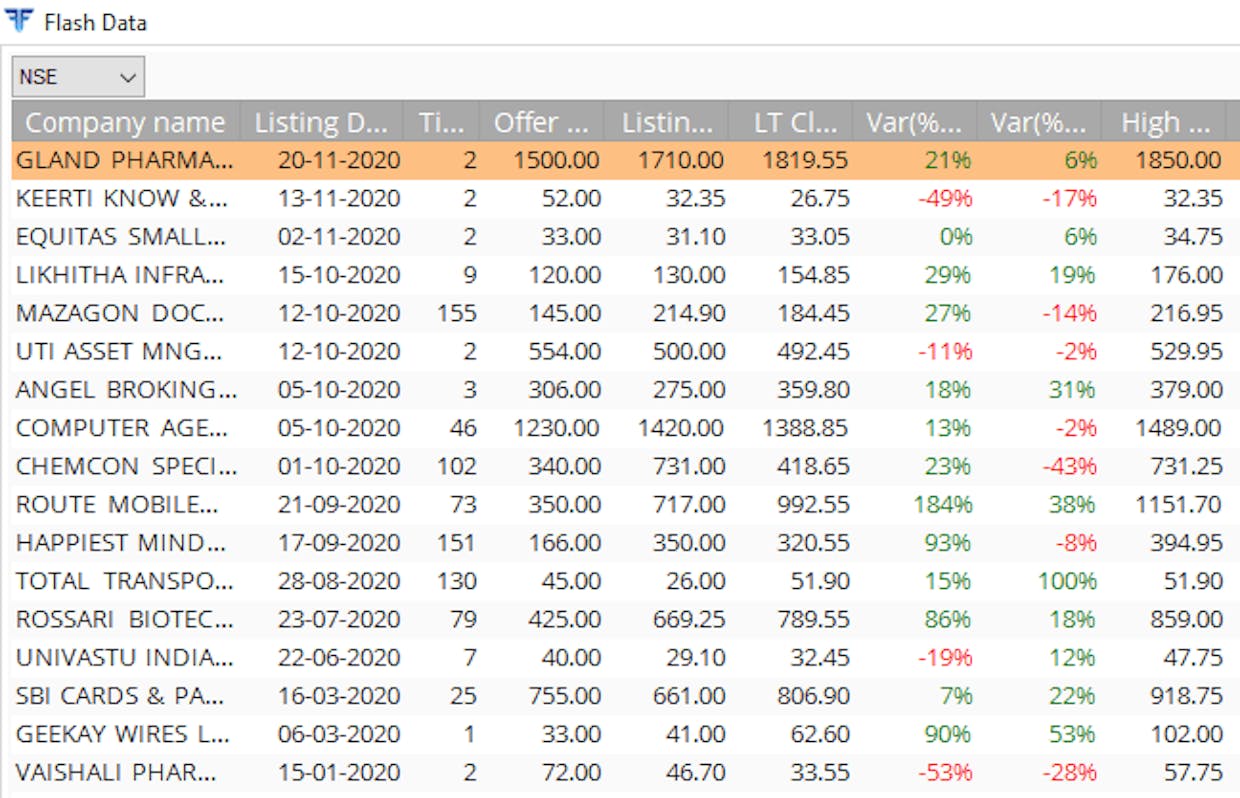Select VAISHALI PHAR company name
Screen dimensions: 1240x798
(x=116, y=772)
